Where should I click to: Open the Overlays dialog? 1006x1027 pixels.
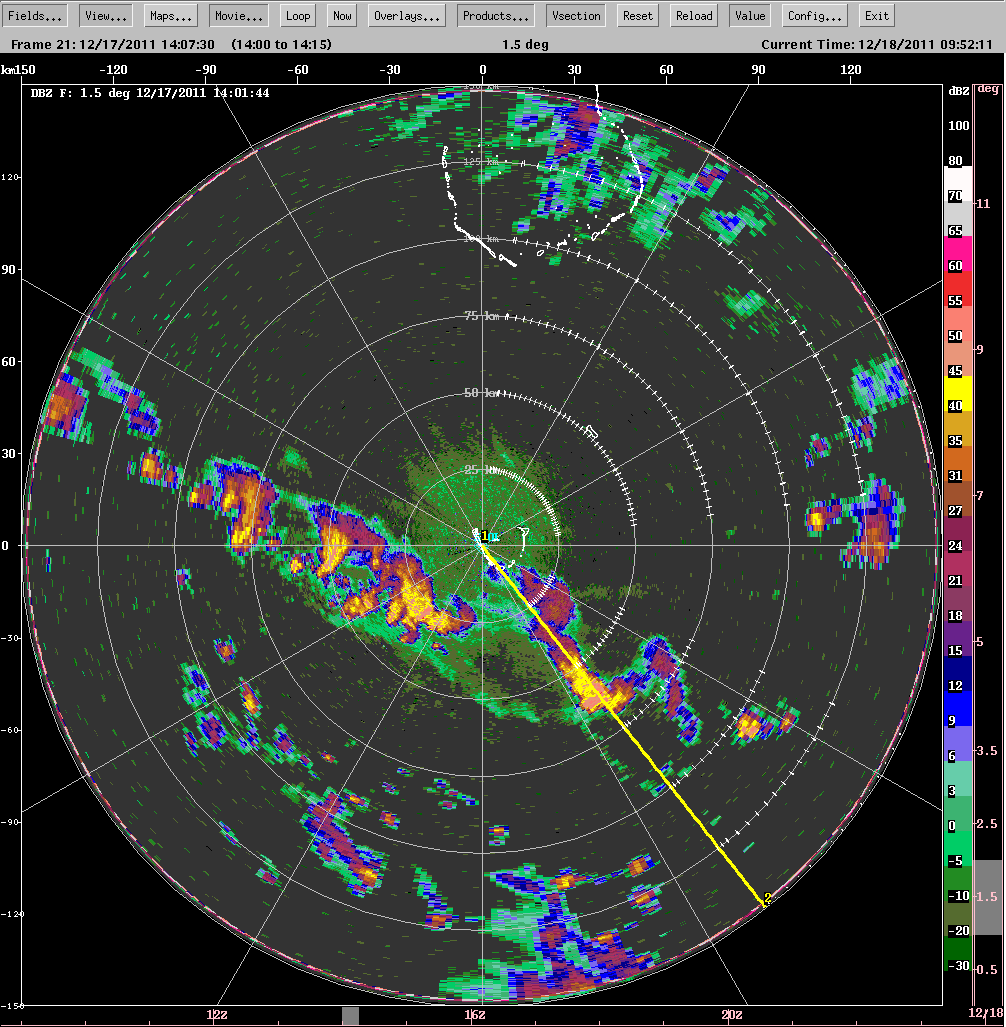click(x=406, y=15)
